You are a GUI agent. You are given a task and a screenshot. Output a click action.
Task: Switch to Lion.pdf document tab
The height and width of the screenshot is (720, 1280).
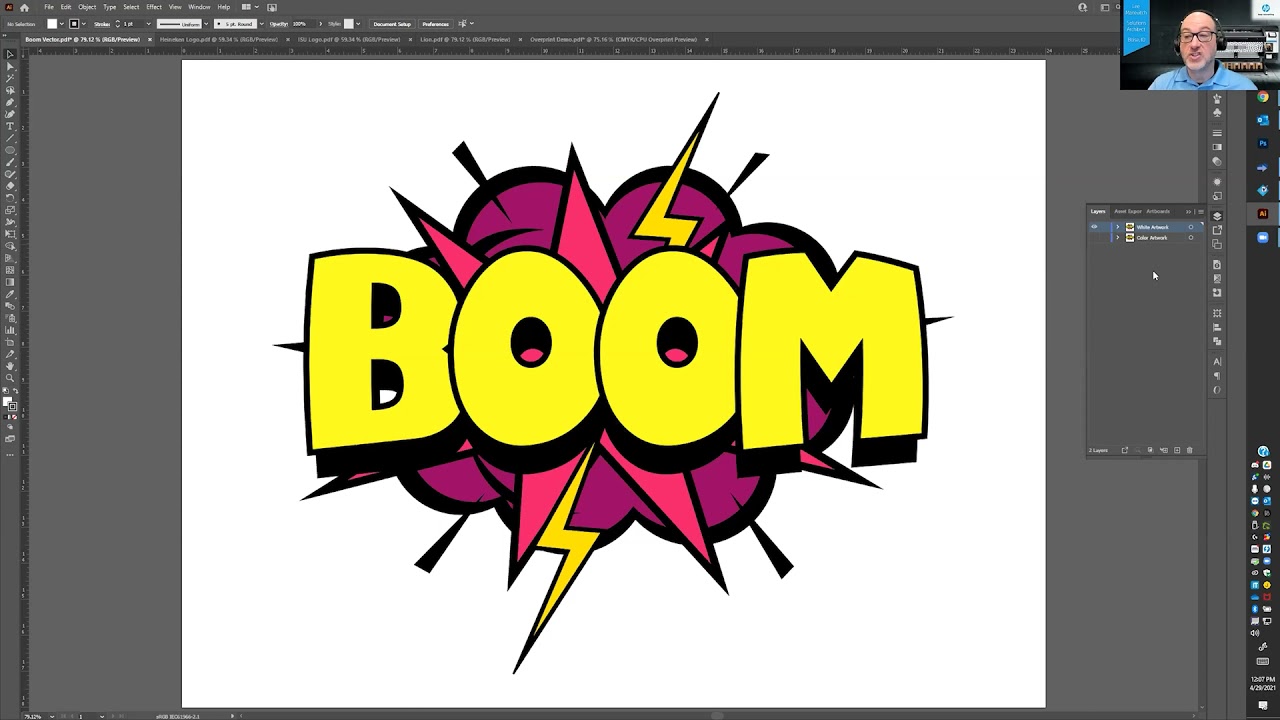click(x=464, y=39)
